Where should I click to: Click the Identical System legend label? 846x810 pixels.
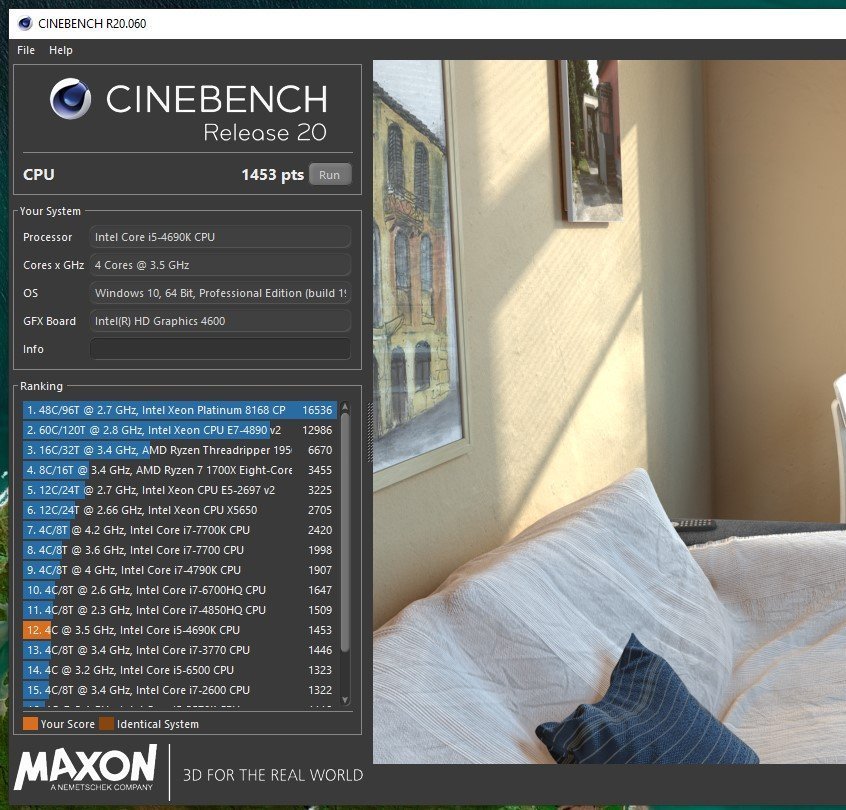click(x=158, y=724)
